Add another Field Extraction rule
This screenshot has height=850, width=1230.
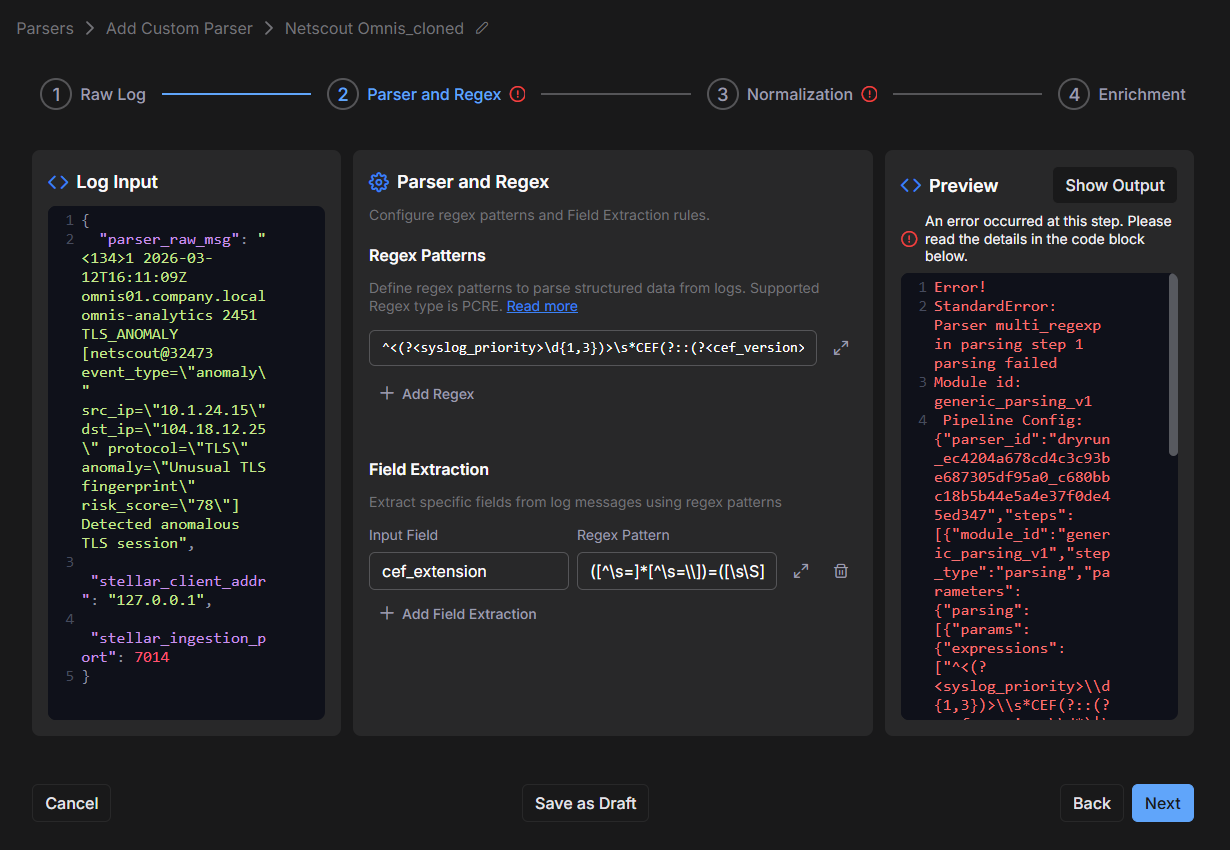pyautogui.click(x=458, y=614)
